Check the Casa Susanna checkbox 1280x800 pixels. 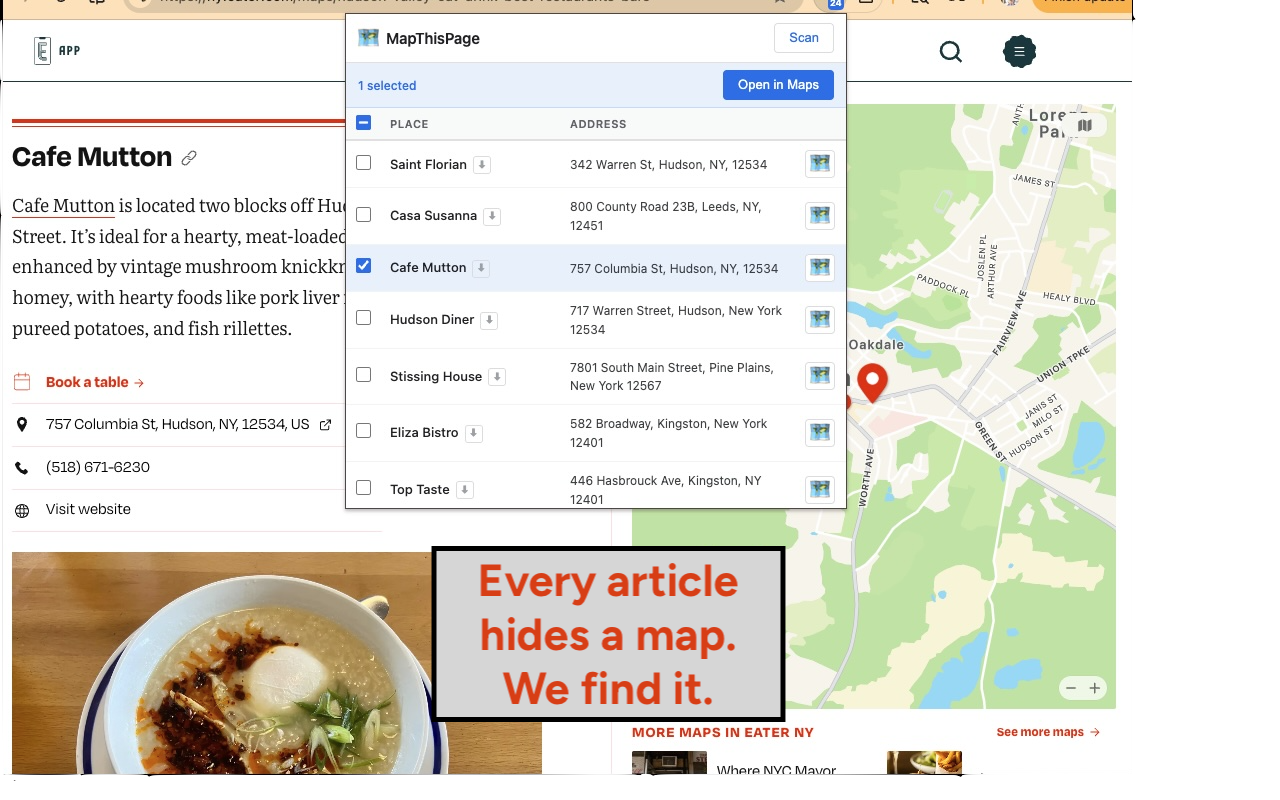coord(364,215)
